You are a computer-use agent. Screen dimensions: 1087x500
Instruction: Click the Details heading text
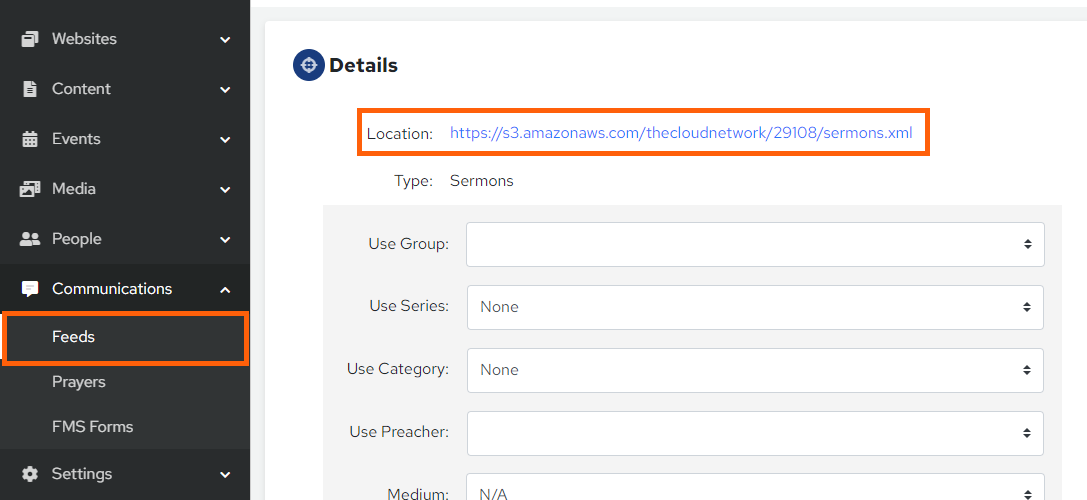pyautogui.click(x=363, y=66)
